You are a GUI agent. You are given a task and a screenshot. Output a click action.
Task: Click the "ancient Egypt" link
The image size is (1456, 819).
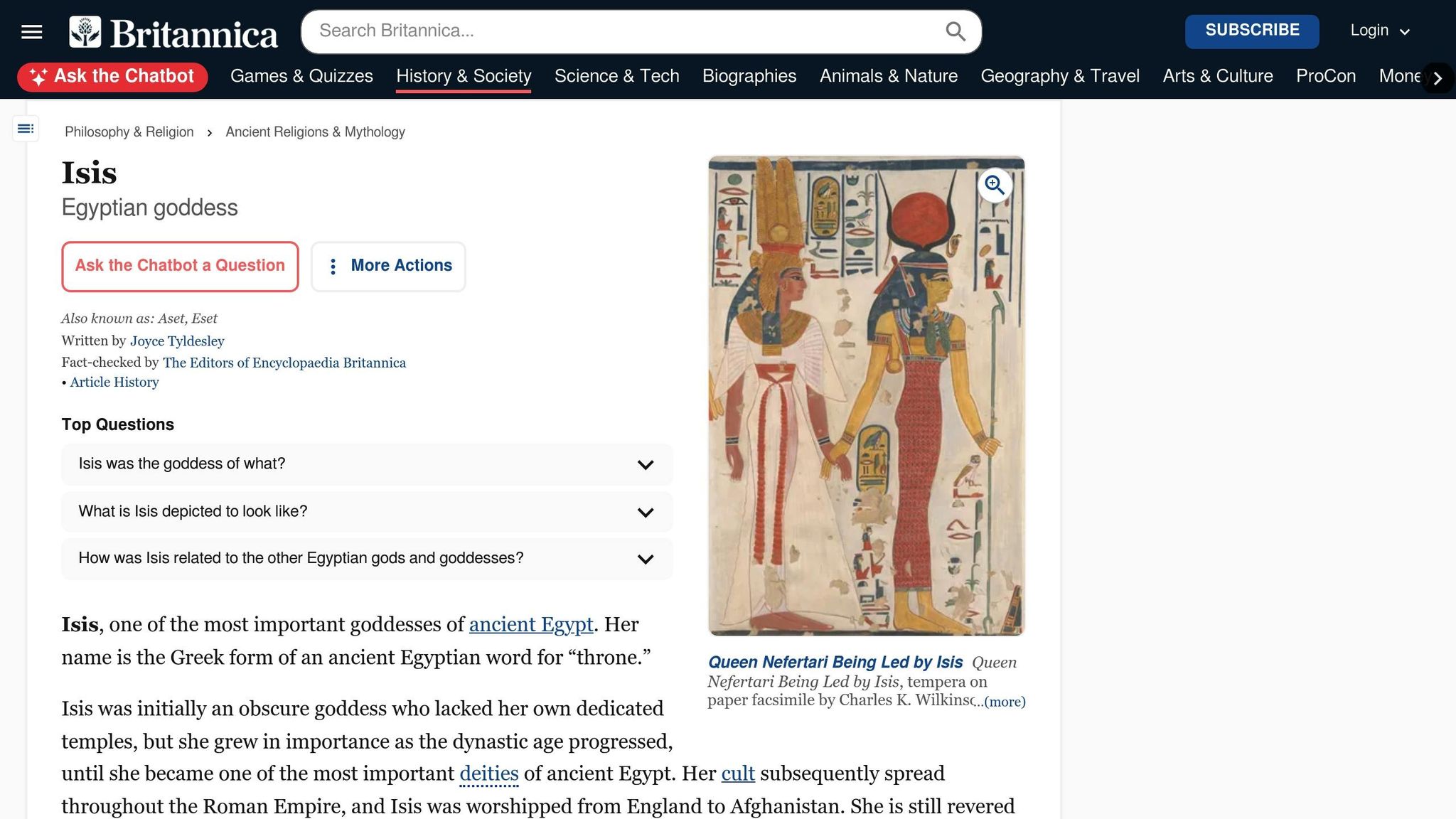(530, 625)
